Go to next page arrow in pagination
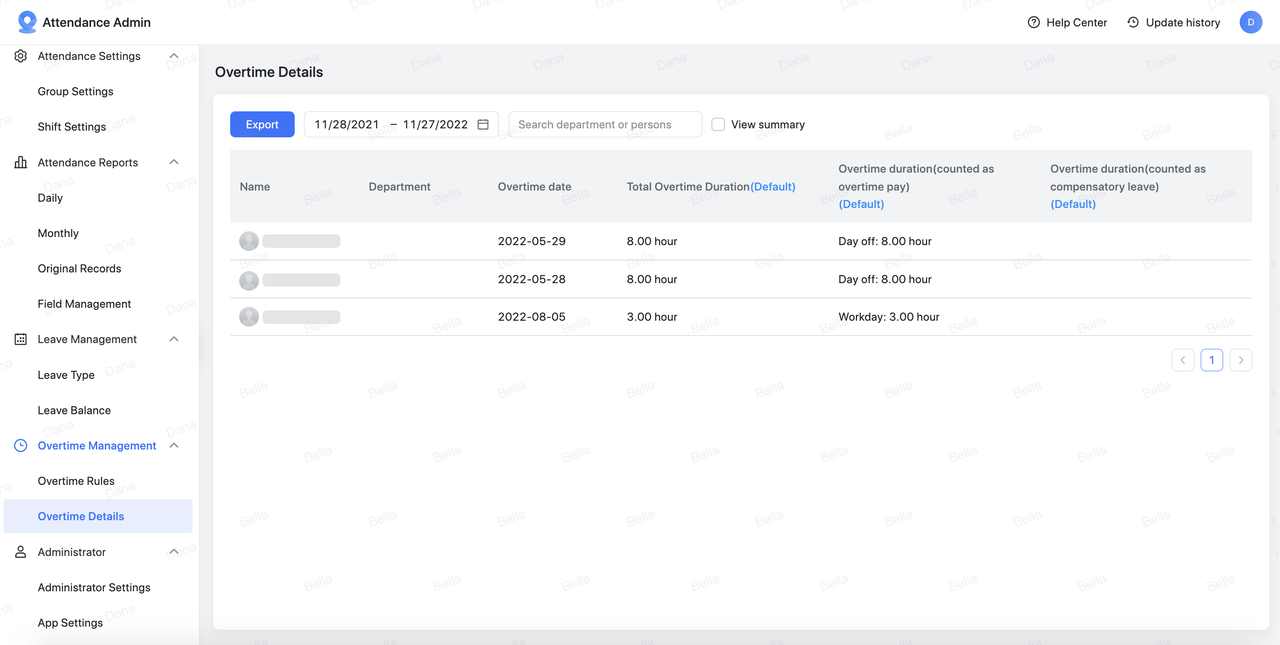The height and width of the screenshot is (645, 1280). (x=1241, y=360)
